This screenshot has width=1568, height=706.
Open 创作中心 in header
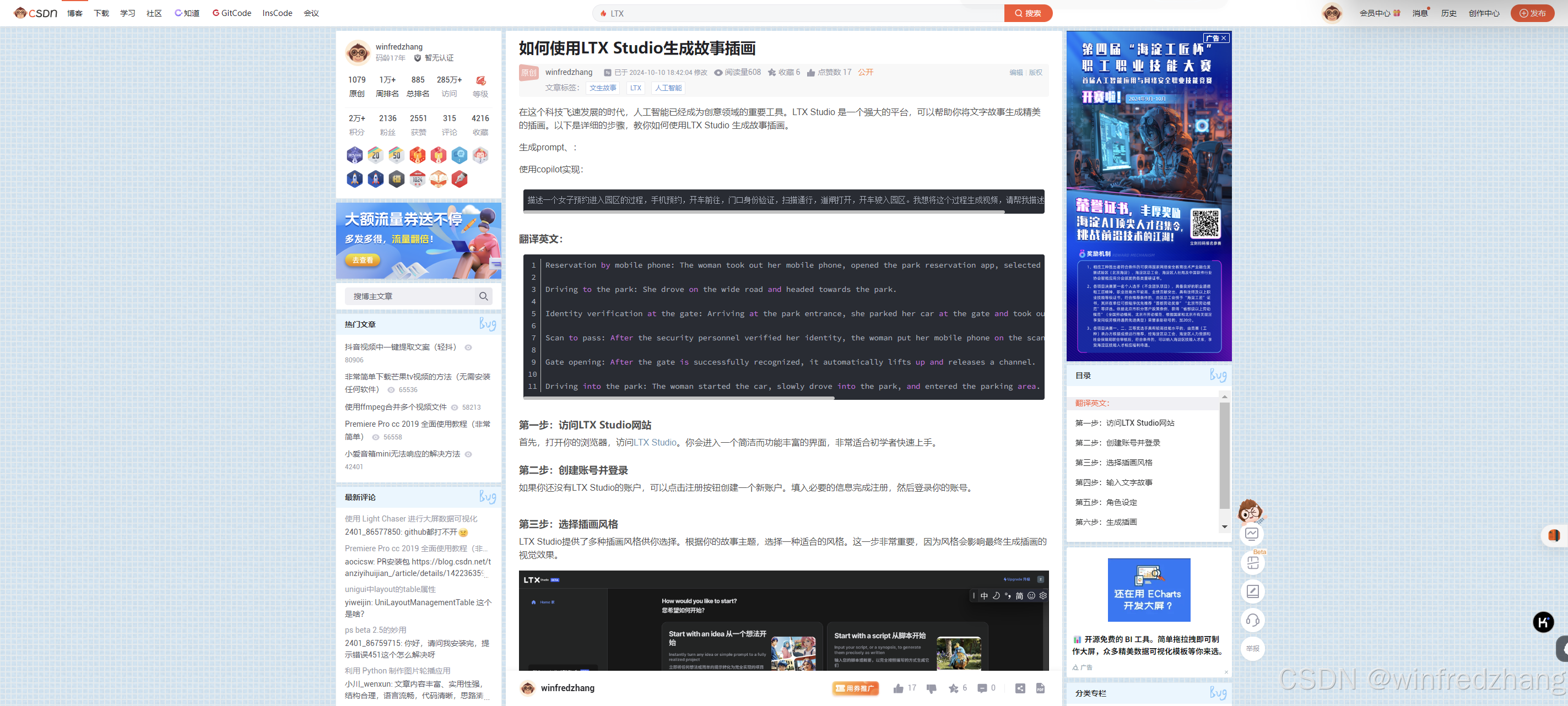pyautogui.click(x=1483, y=13)
